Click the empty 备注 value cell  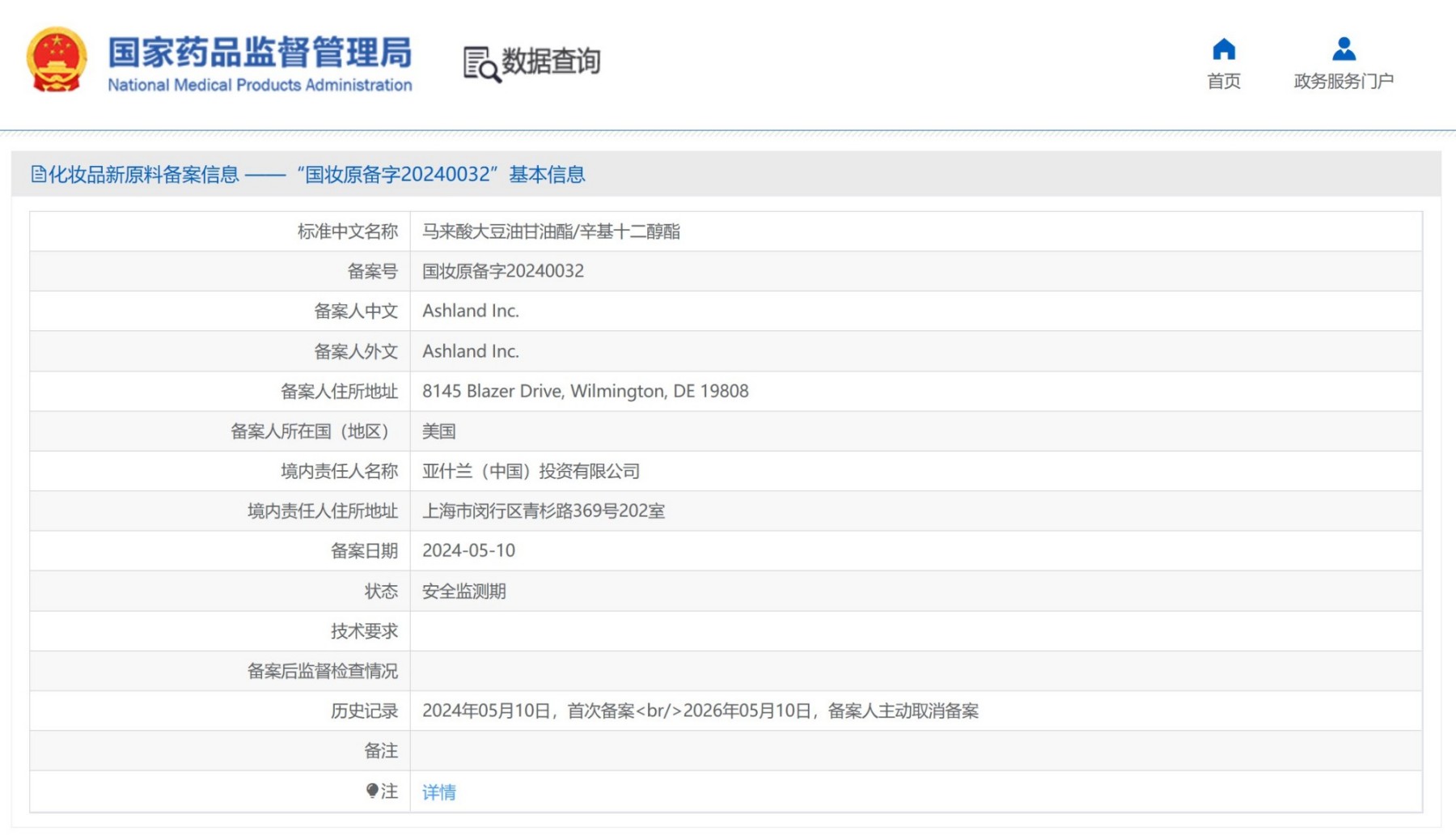(x=916, y=751)
